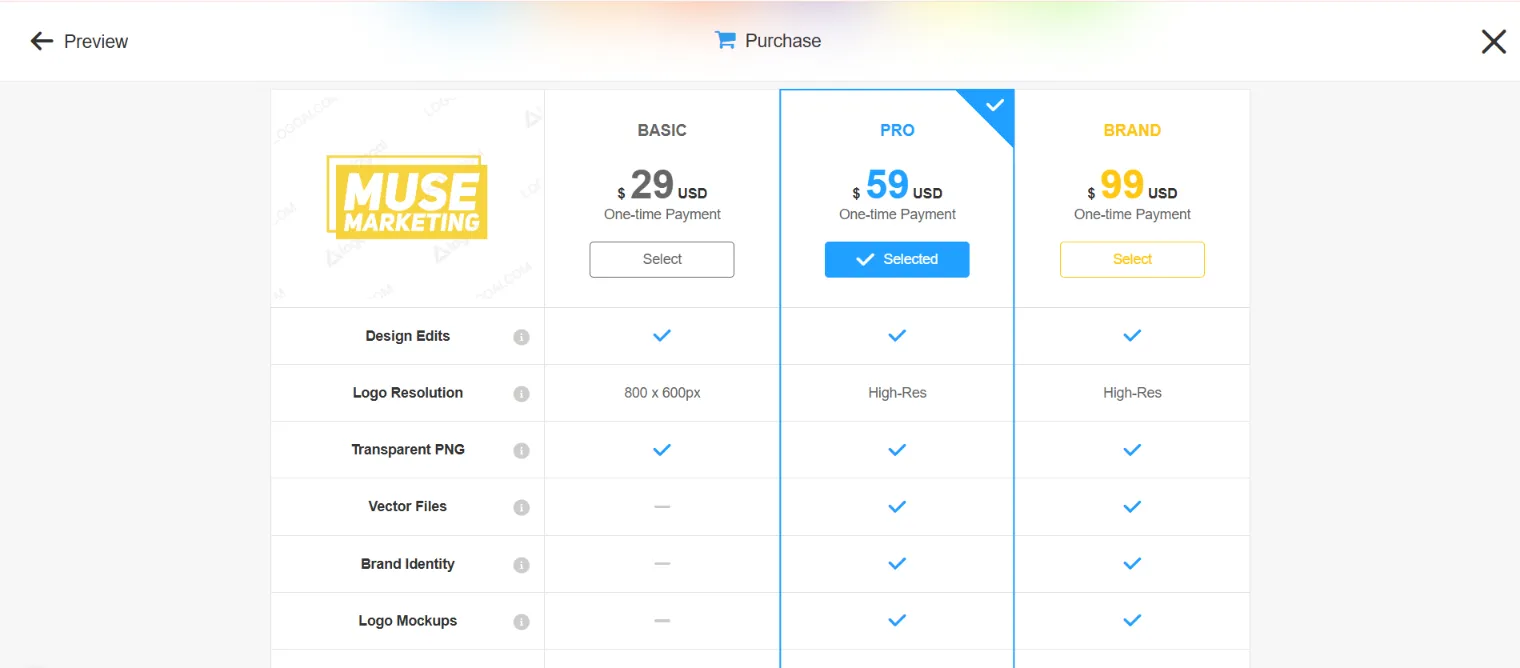
Task: Click Brand checkmark for Logo Mockups
Action: pos(1132,621)
